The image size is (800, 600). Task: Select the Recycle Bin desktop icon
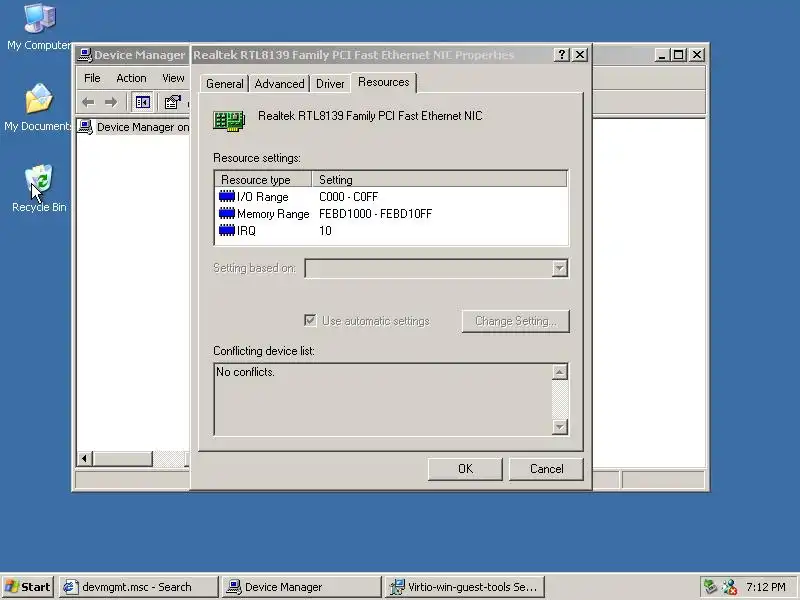39,188
